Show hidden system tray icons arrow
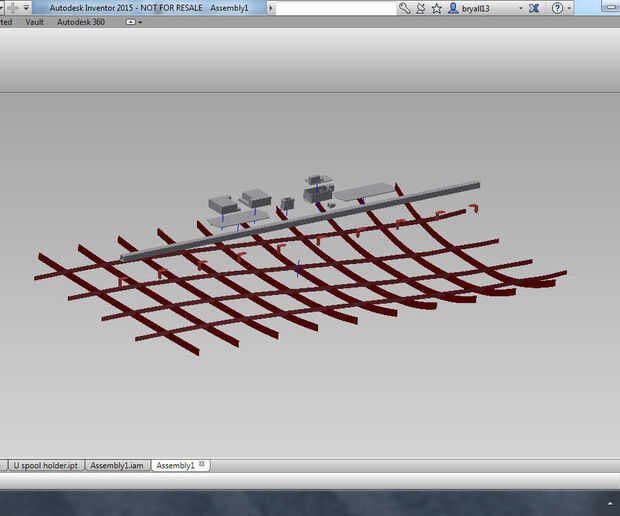The image size is (620, 516). [x=610, y=503]
